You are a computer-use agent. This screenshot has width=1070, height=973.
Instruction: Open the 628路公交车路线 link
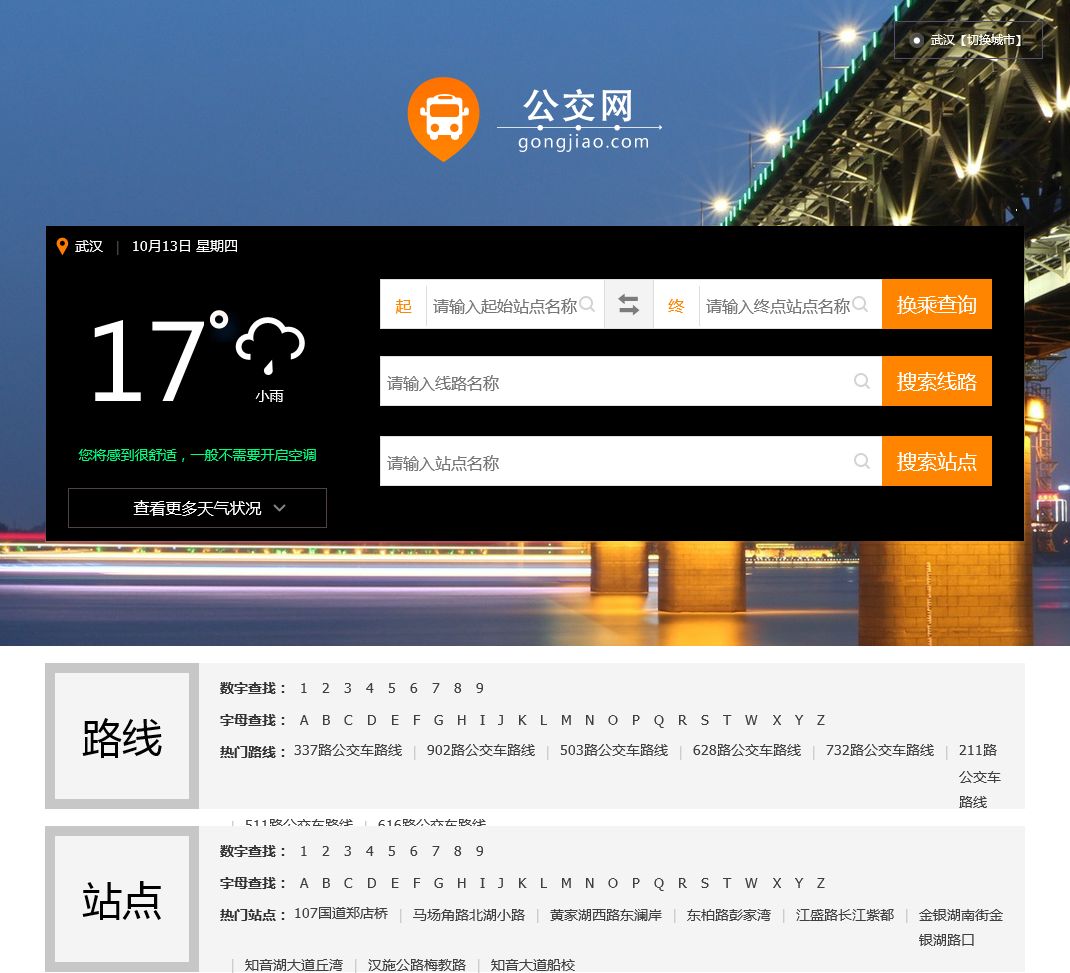(x=747, y=750)
